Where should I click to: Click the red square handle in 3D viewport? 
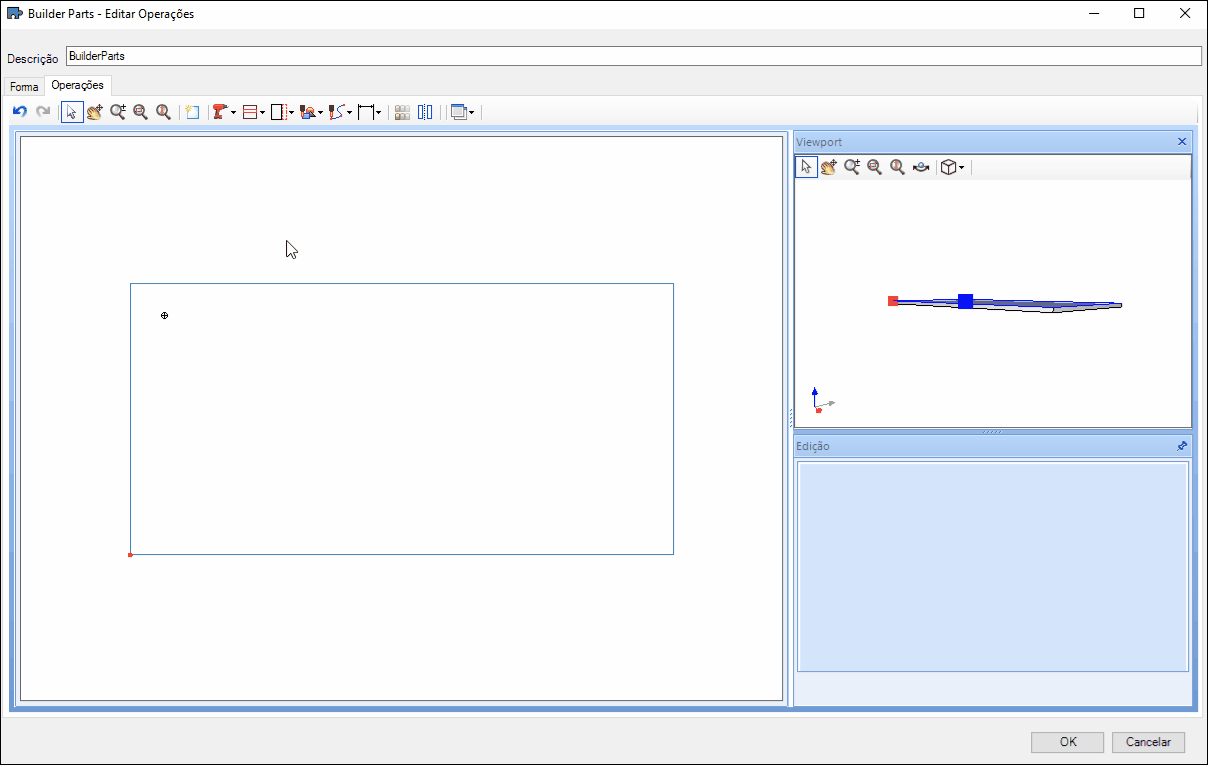[x=893, y=300]
